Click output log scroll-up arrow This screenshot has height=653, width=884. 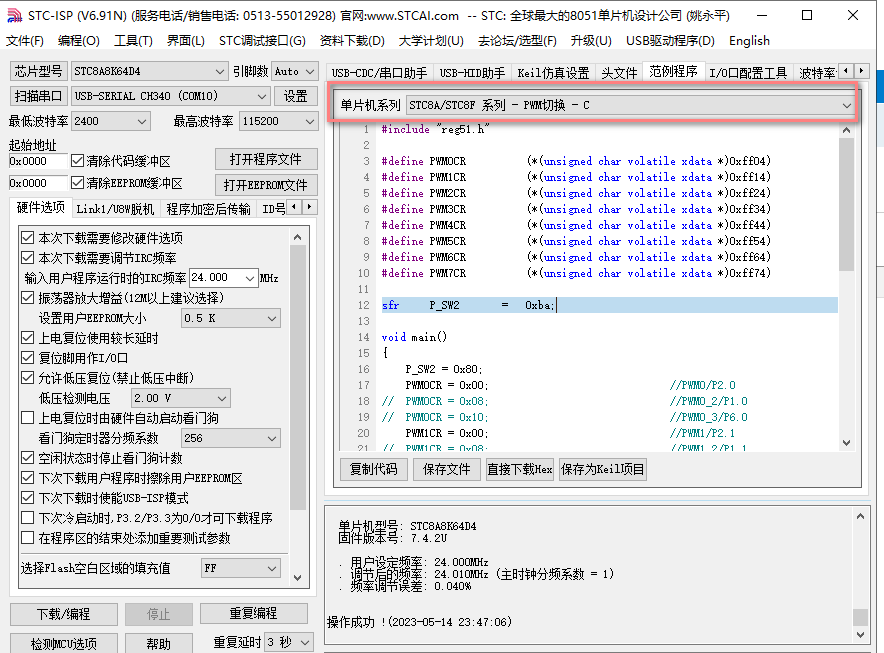[x=860, y=516]
